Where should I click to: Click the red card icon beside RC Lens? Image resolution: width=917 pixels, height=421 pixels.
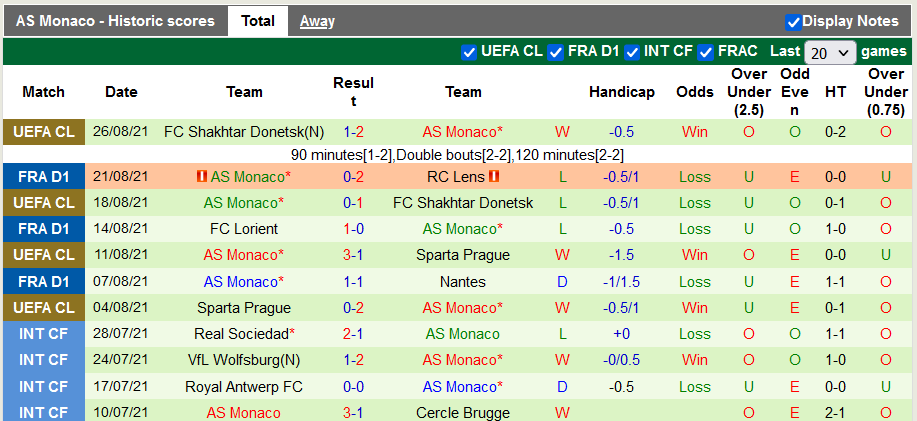click(x=494, y=177)
